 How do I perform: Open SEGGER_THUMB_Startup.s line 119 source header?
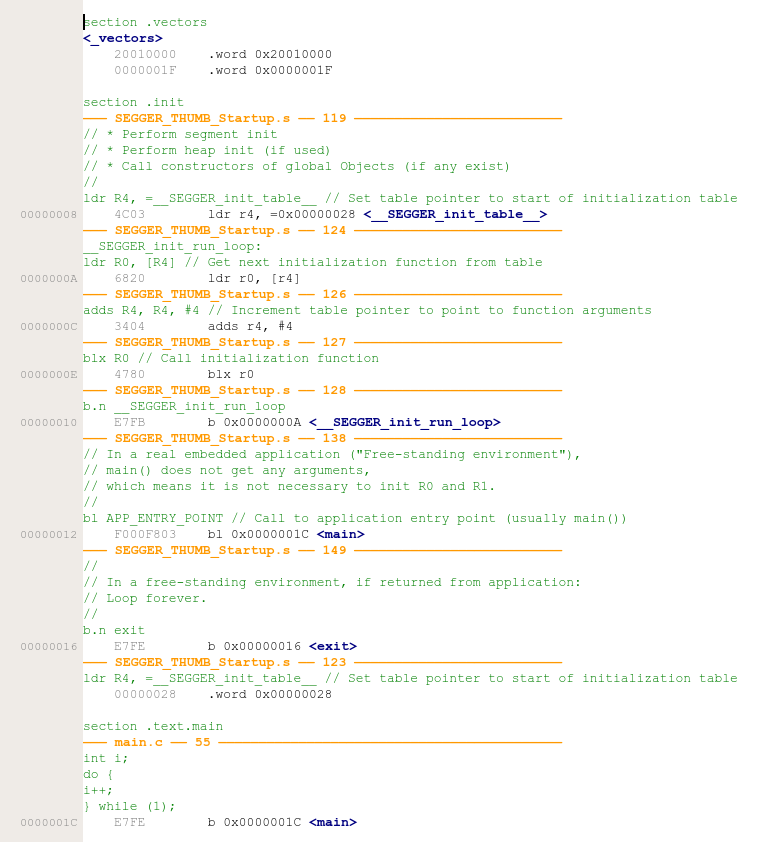[322, 119]
